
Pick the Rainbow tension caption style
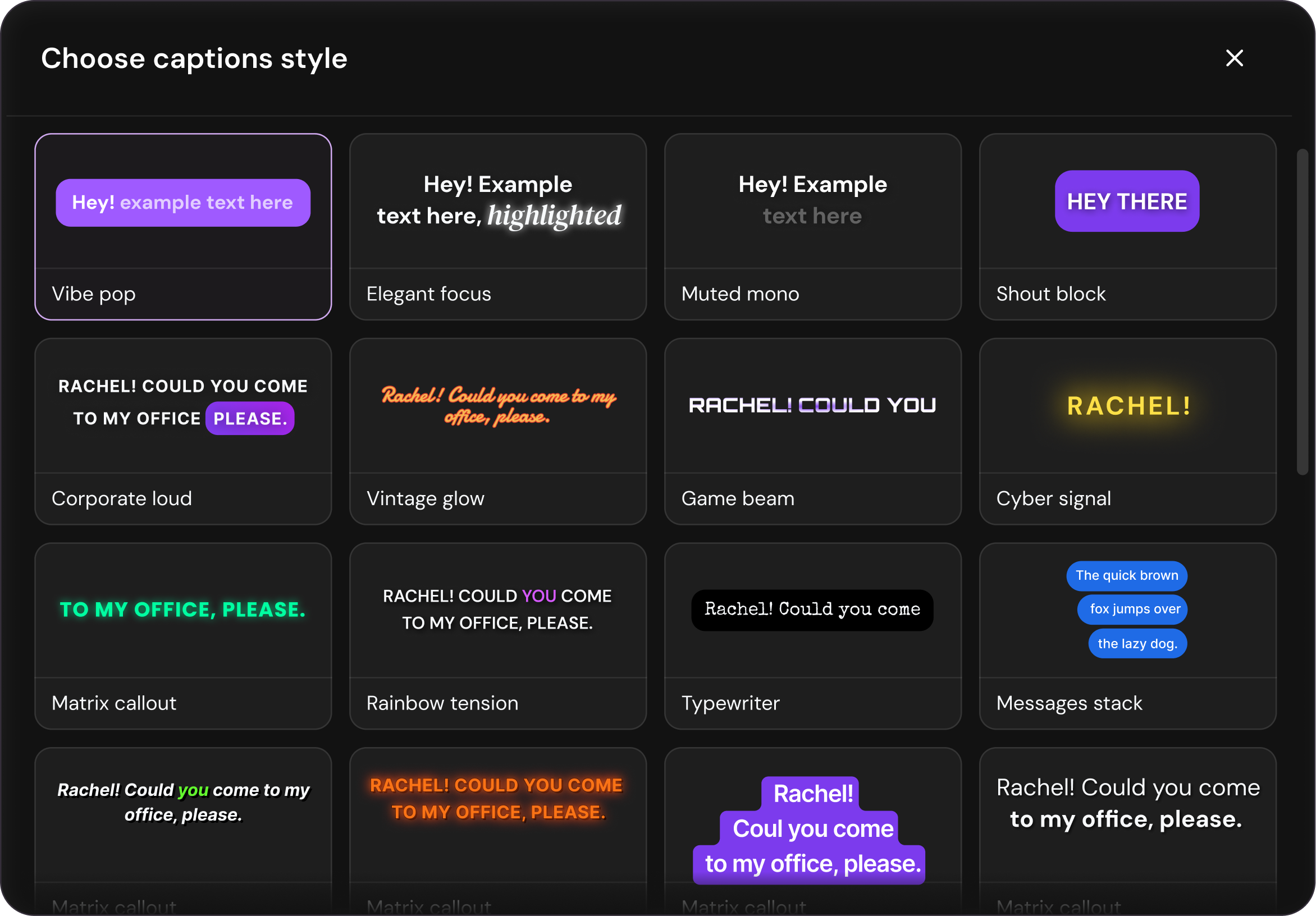[497, 636]
